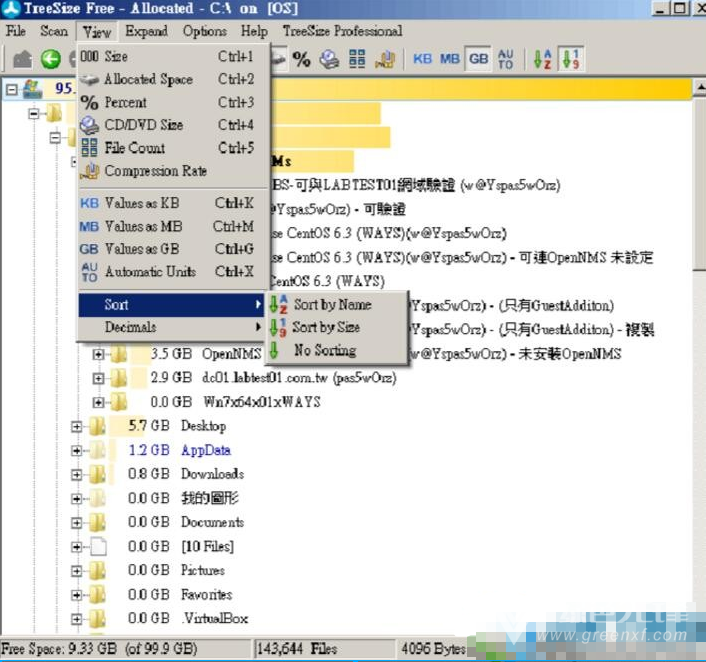
Task: Expand the Pictures folder node
Action: click(x=77, y=571)
